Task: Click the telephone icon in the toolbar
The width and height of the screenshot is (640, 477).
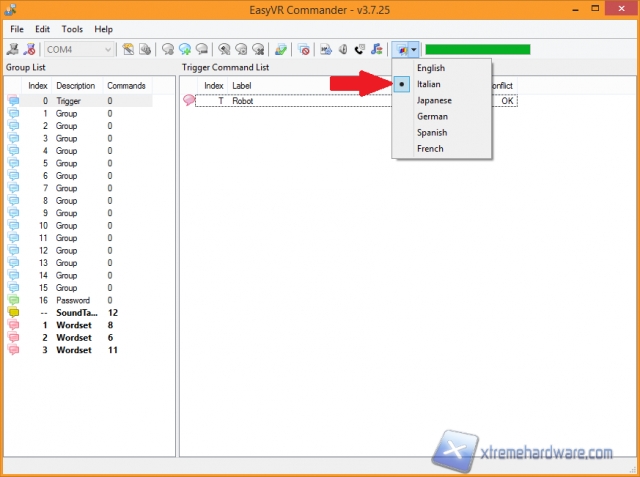Action: [x=359, y=49]
